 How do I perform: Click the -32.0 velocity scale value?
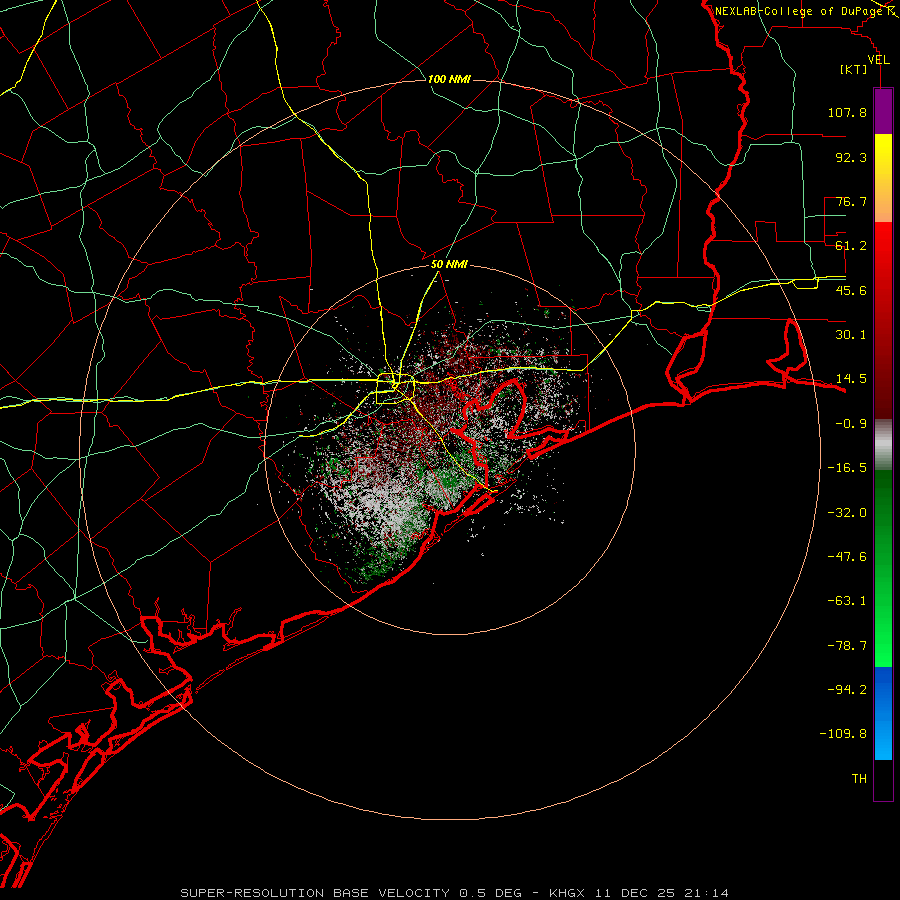pos(847,513)
